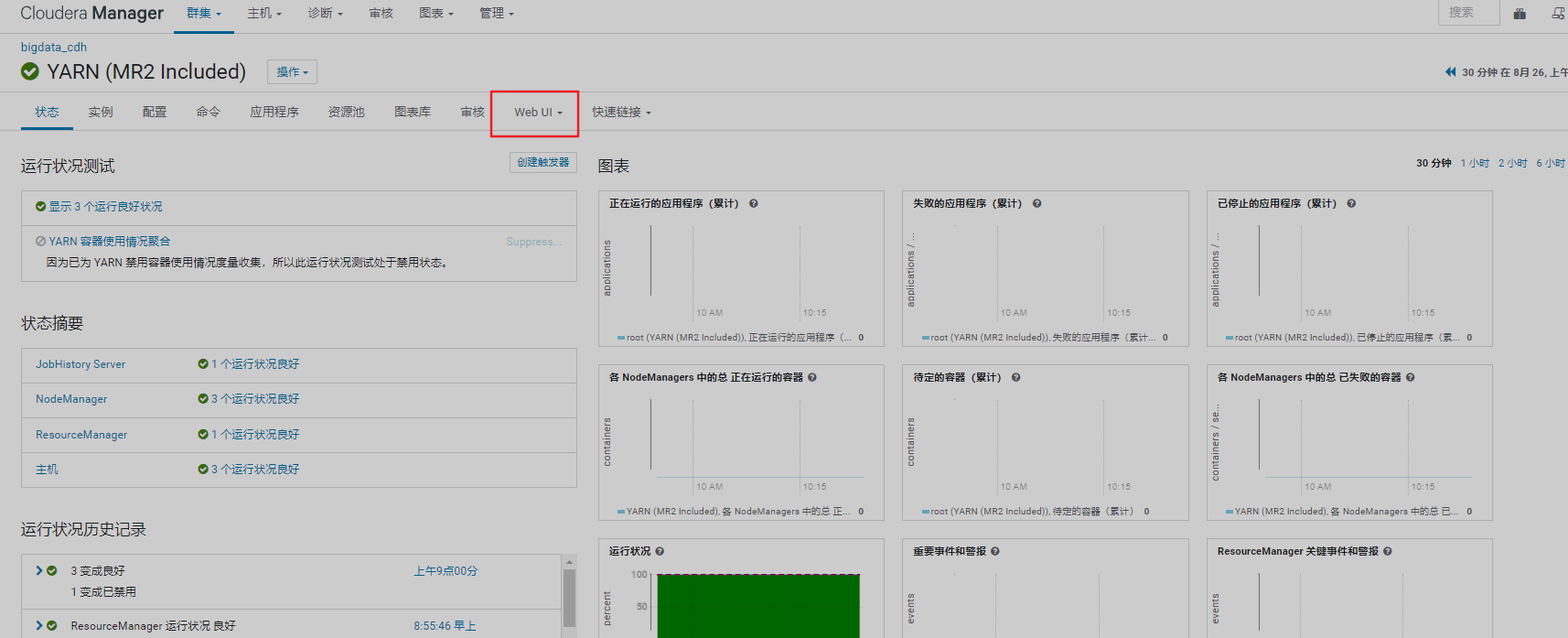This screenshot has height=638, width=1568.
Task: Open the 诊断 dropdown menu
Action: pyautogui.click(x=325, y=14)
